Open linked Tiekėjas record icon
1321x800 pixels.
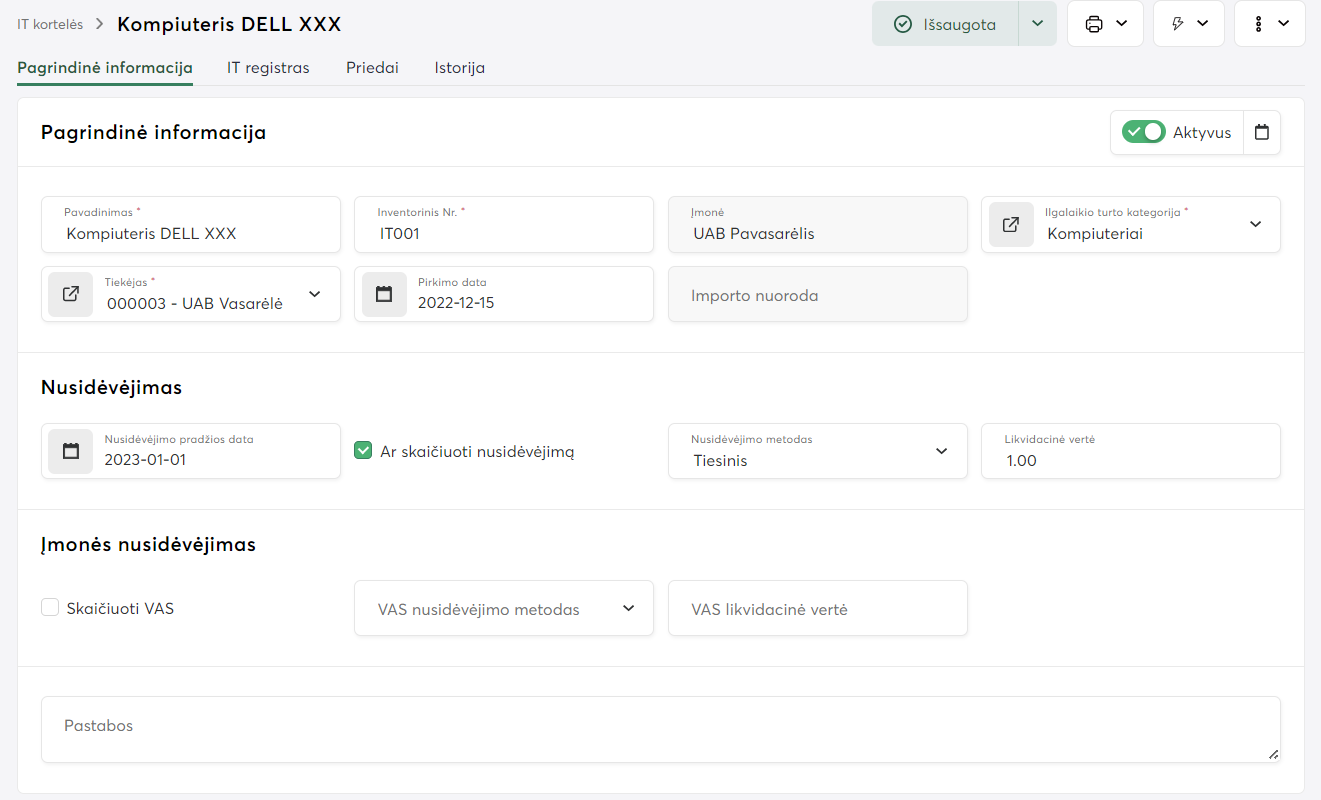pyautogui.click(x=70, y=294)
